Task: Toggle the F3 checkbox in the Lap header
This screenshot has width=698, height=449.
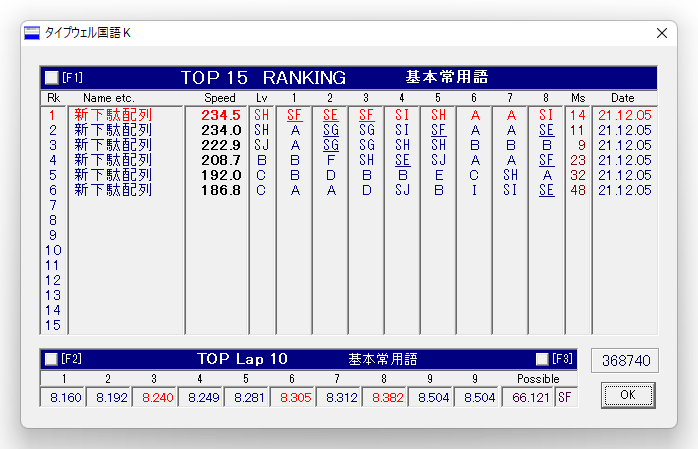Action: (542, 359)
